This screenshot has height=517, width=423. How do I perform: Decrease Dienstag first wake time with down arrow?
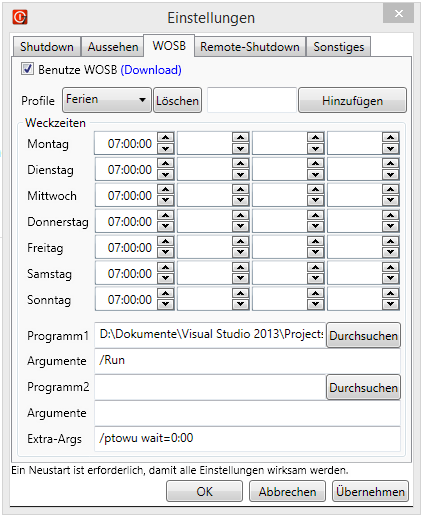[x=166, y=175]
